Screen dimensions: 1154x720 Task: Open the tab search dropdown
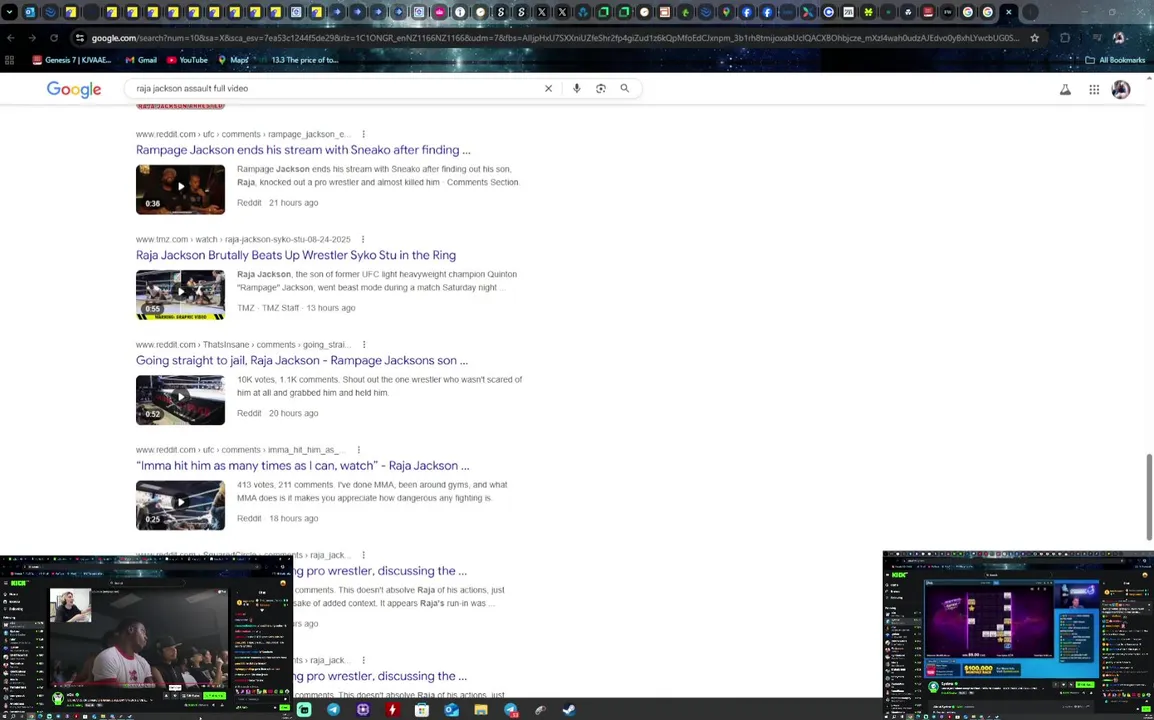[10, 12]
